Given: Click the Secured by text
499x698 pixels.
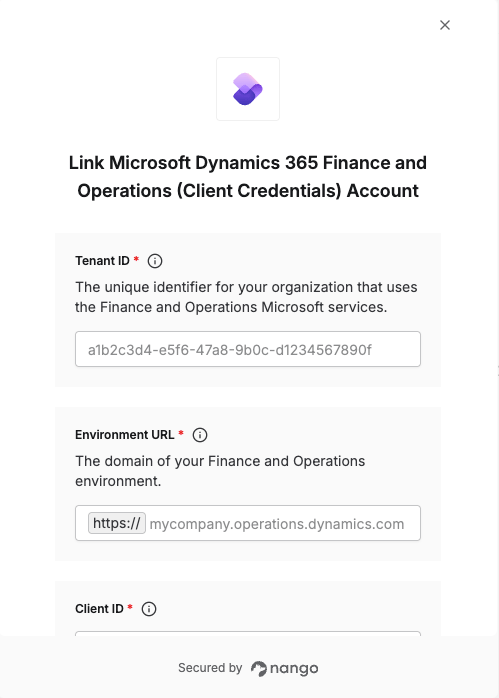Looking at the screenshot, I should point(210,668).
